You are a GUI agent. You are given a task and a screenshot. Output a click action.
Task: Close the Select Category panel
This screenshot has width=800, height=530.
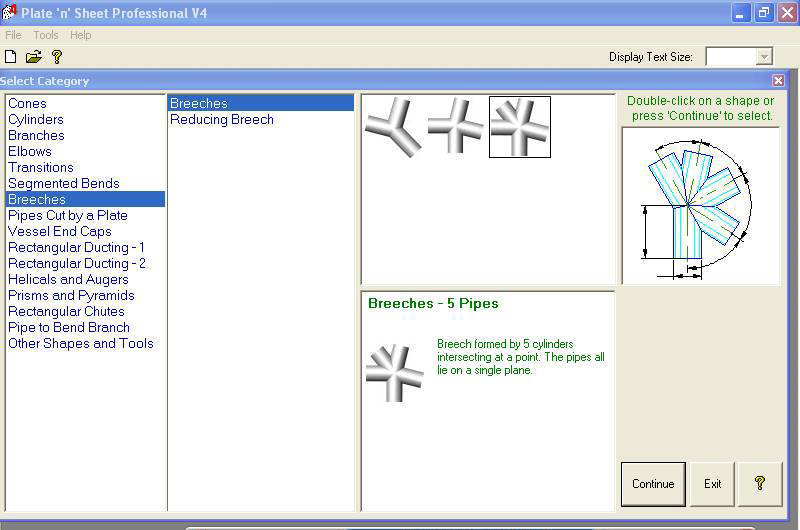(x=778, y=81)
